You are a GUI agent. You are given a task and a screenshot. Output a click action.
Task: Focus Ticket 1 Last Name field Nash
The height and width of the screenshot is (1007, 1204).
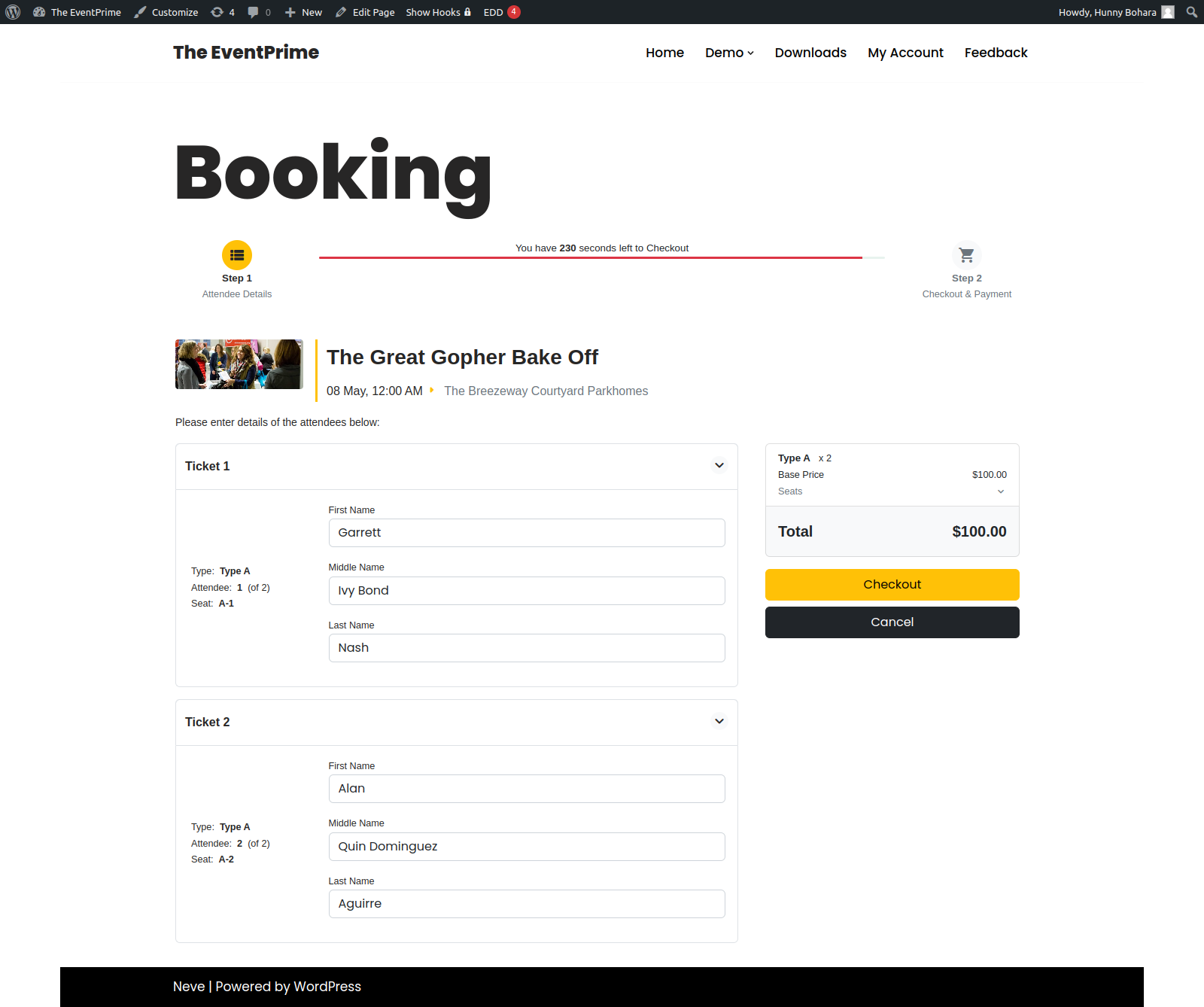click(527, 648)
